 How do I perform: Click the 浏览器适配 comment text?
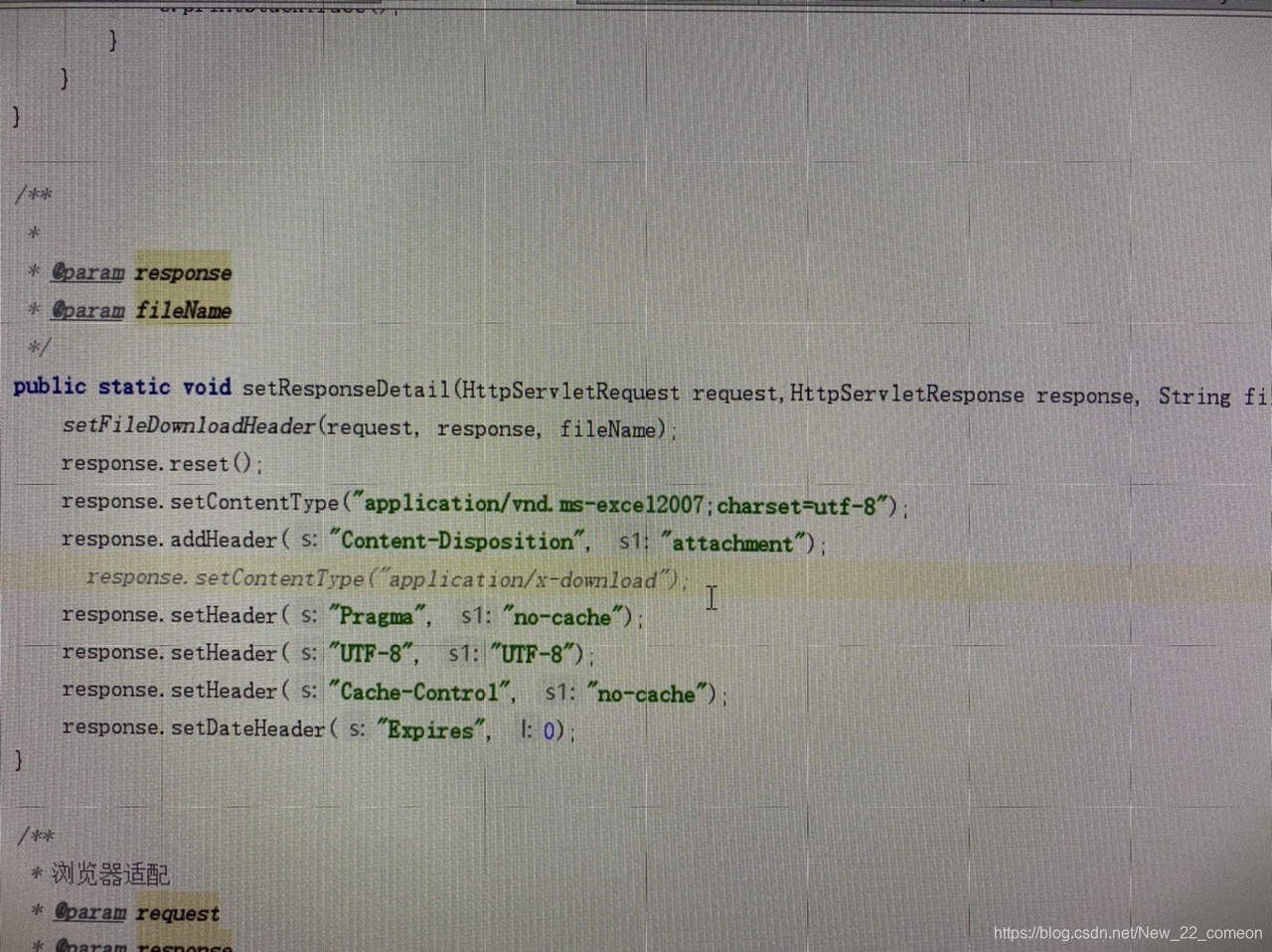(x=111, y=874)
